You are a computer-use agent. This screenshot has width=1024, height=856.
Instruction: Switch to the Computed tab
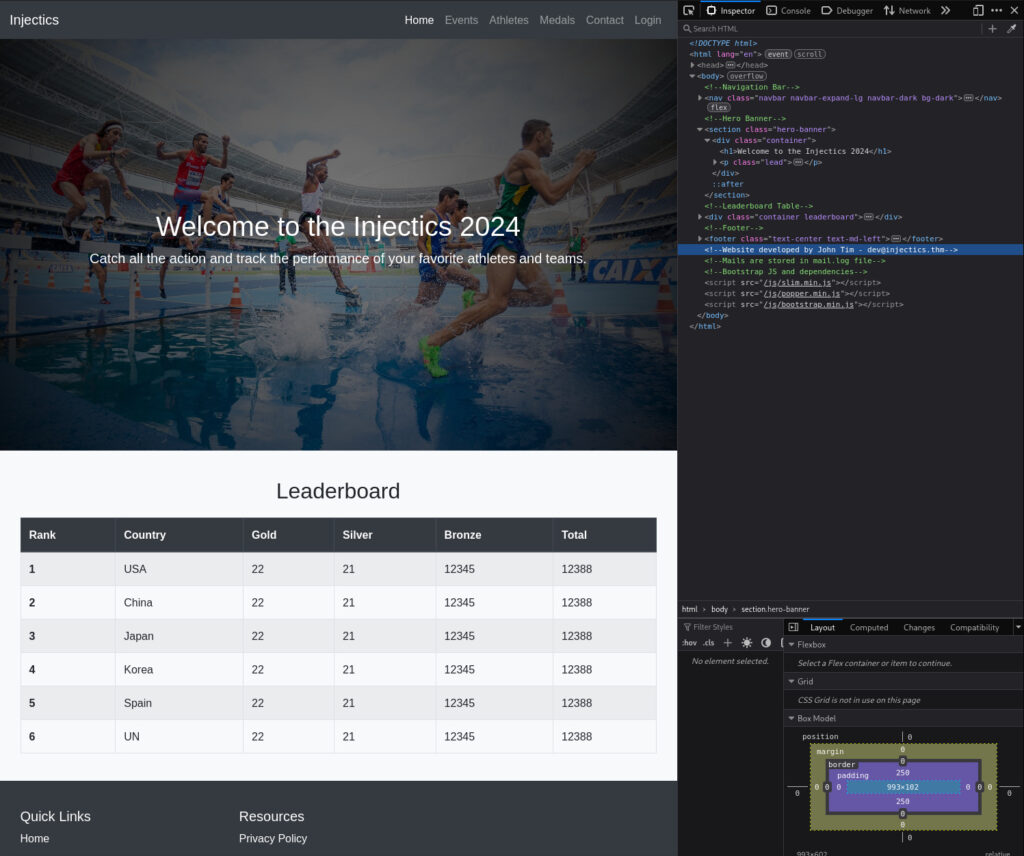pos(869,627)
